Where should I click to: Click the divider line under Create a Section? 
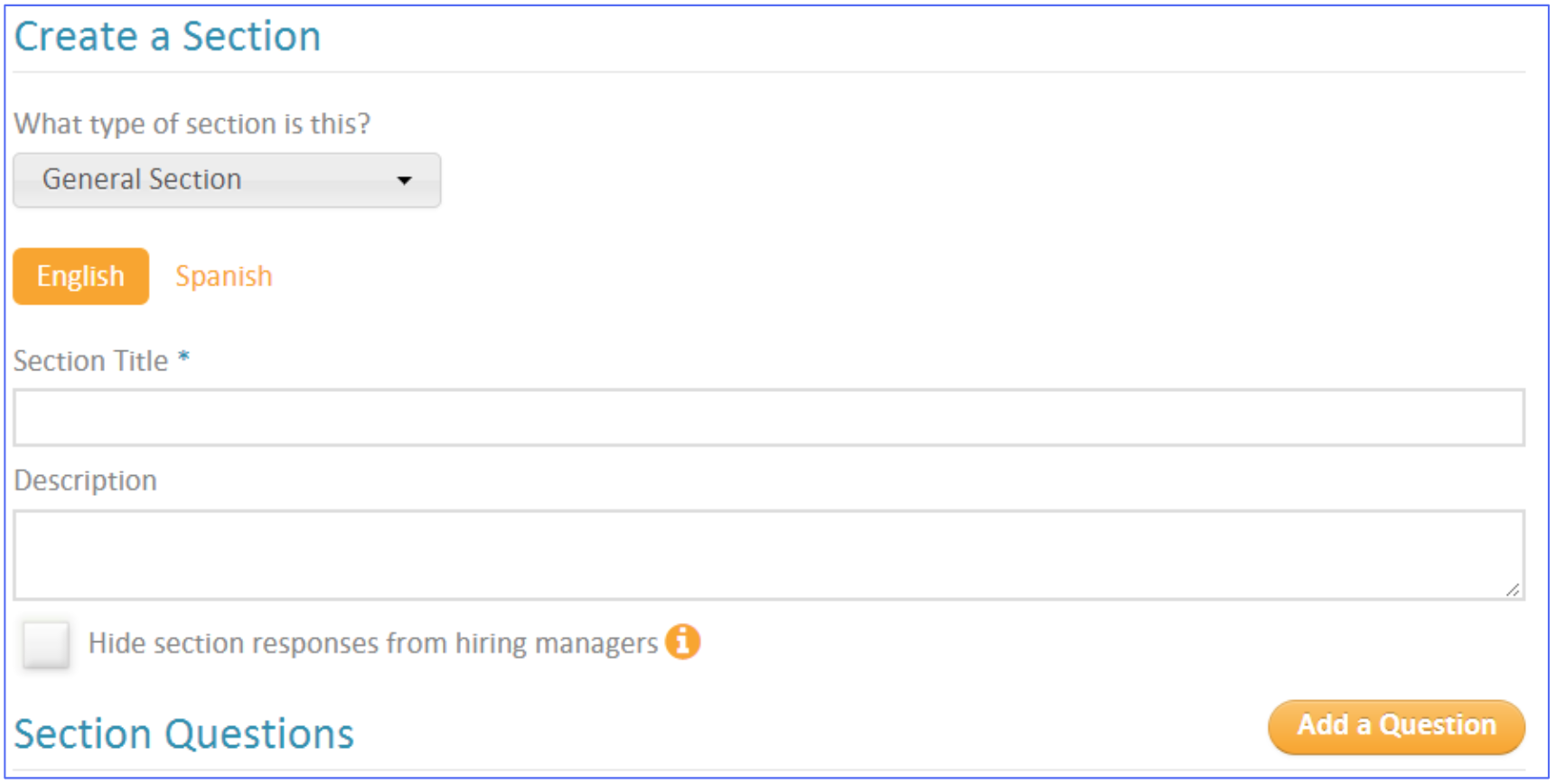[x=768, y=71]
